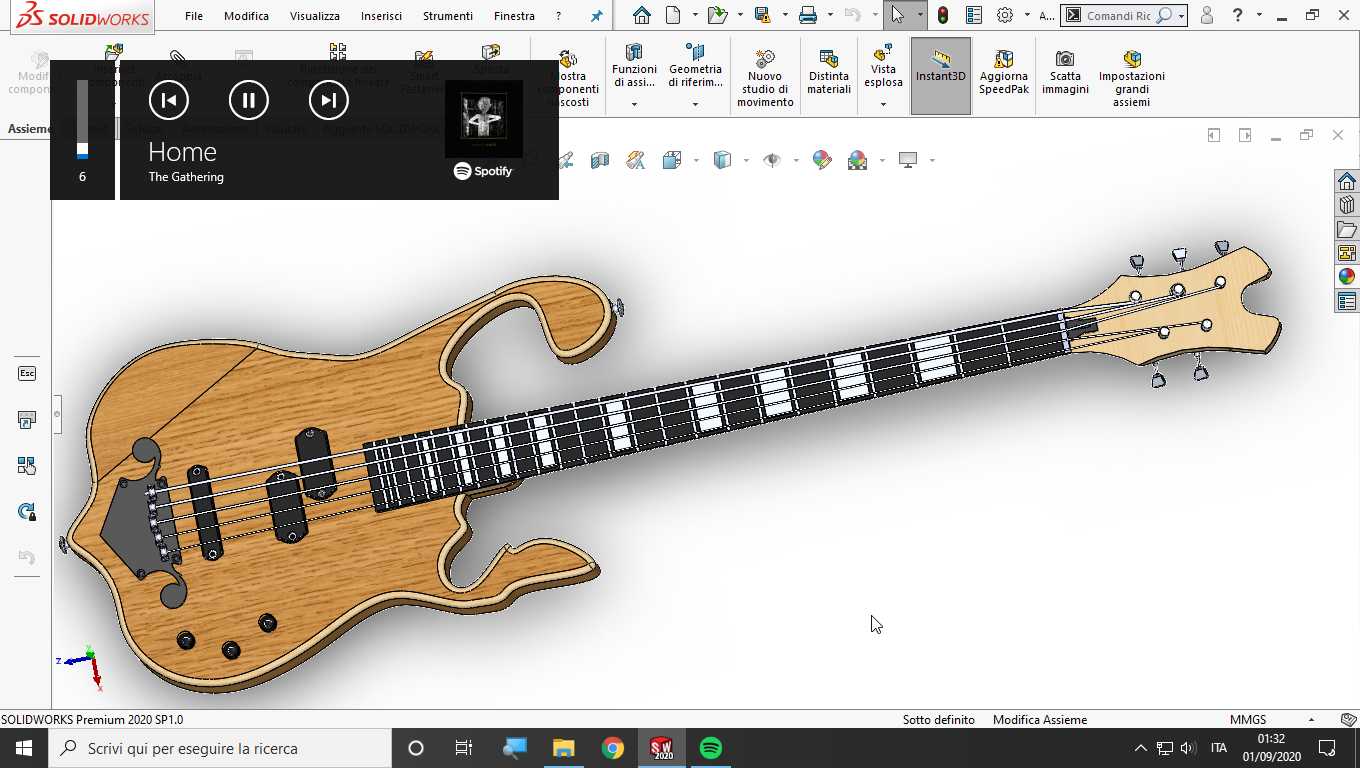Open Impostazioni grandi assiemi
The height and width of the screenshot is (768, 1360).
coord(1132,76)
